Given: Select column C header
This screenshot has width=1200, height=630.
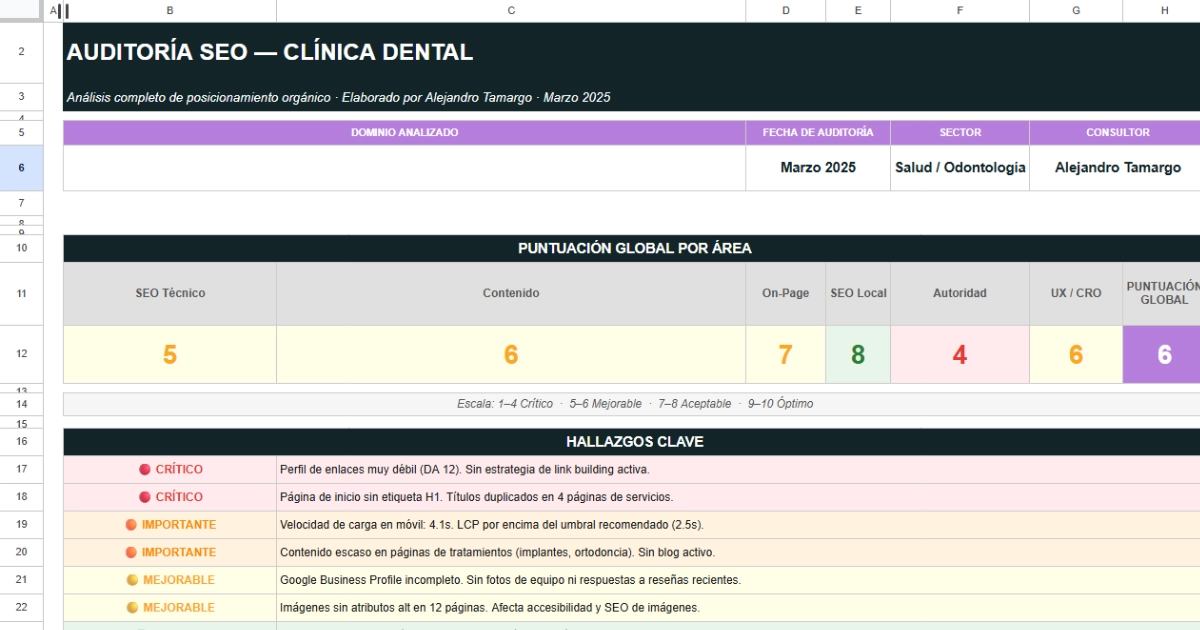Looking at the screenshot, I should pyautogui.click(x=511, y=10).
